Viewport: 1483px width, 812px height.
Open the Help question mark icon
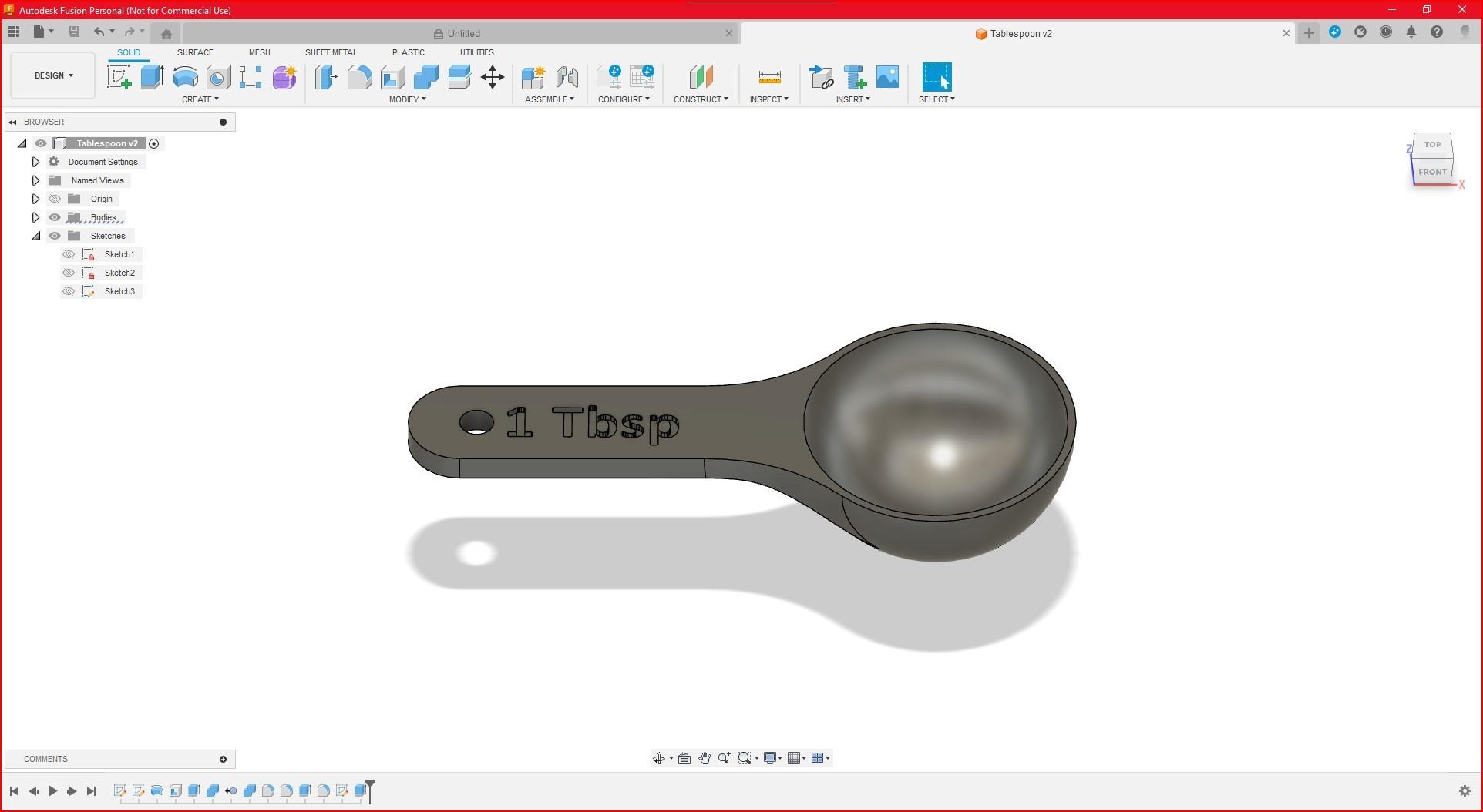point(1437,32)
